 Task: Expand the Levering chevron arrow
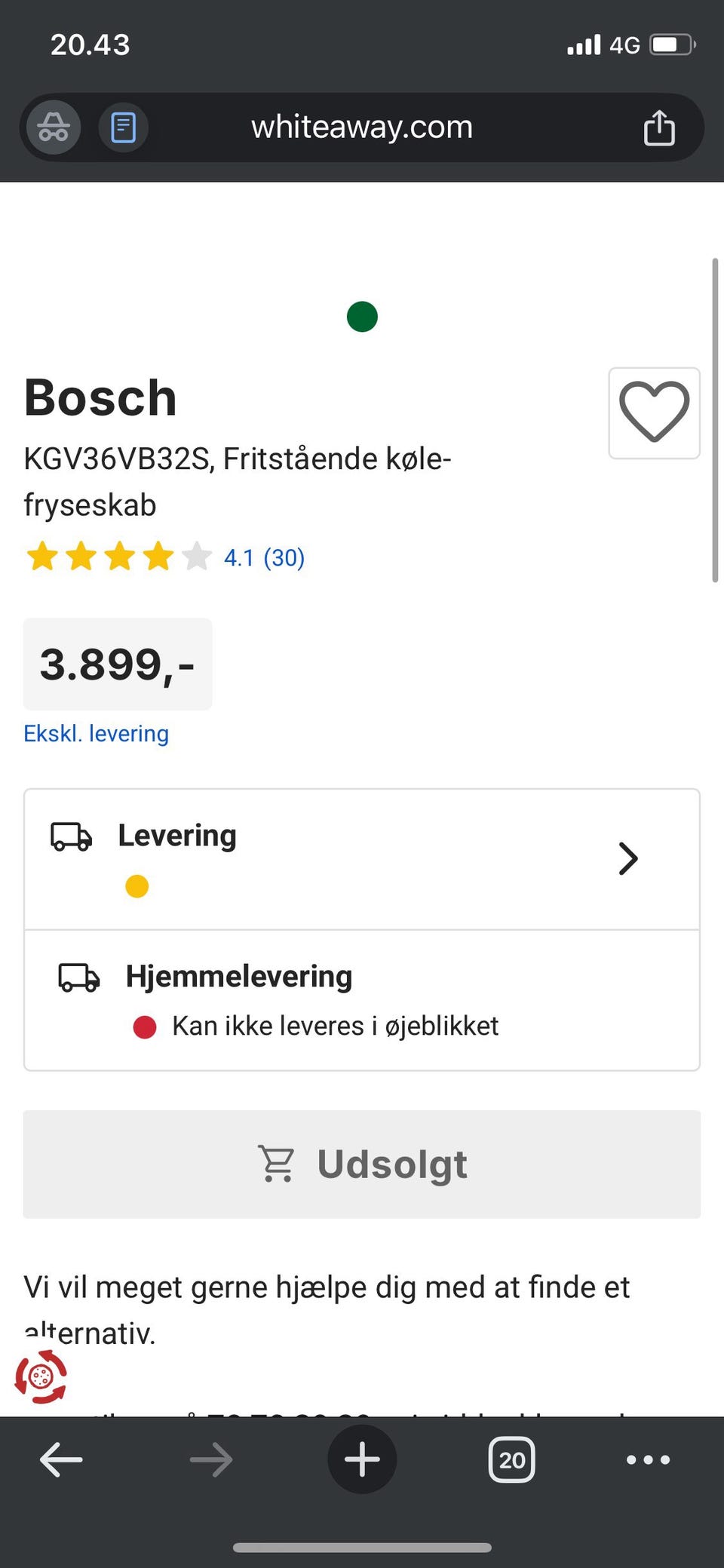point(627,858)
